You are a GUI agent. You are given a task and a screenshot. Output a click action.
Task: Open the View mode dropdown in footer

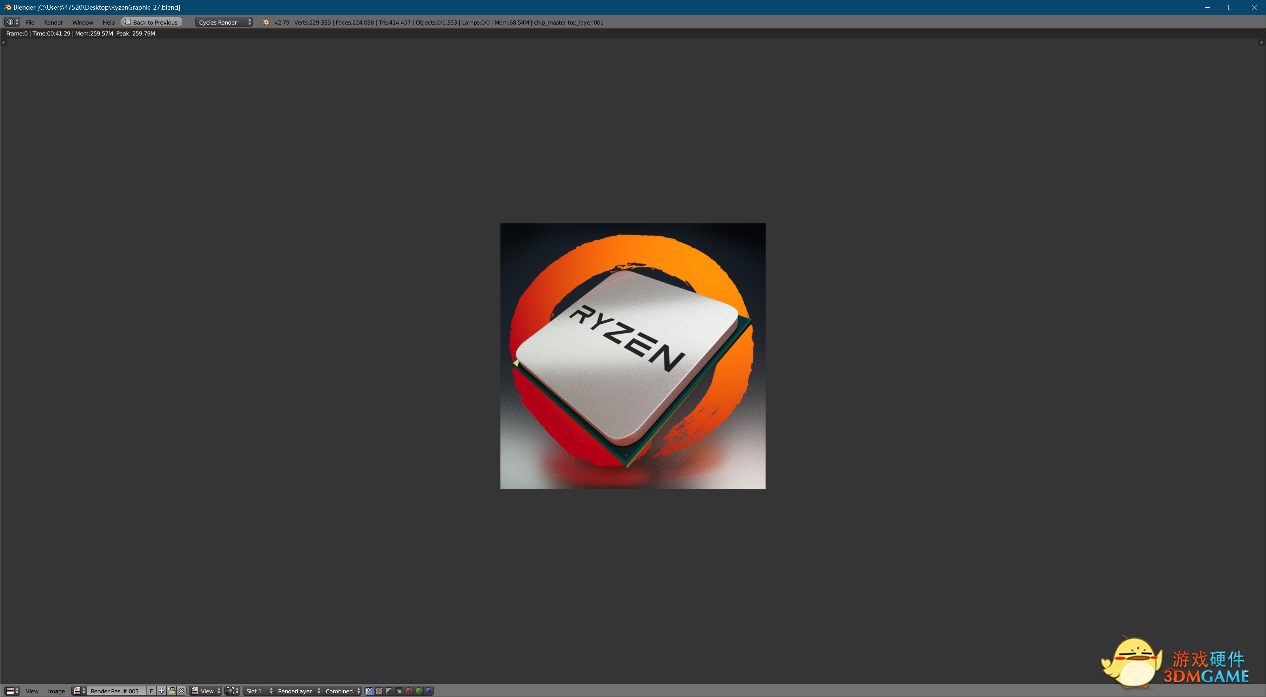pyautogui.click(x=206, y=691)
